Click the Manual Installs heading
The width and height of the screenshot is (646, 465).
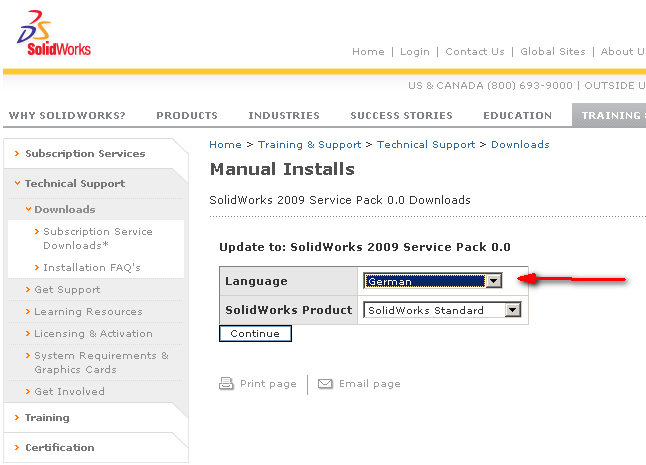tap(282, 169)
